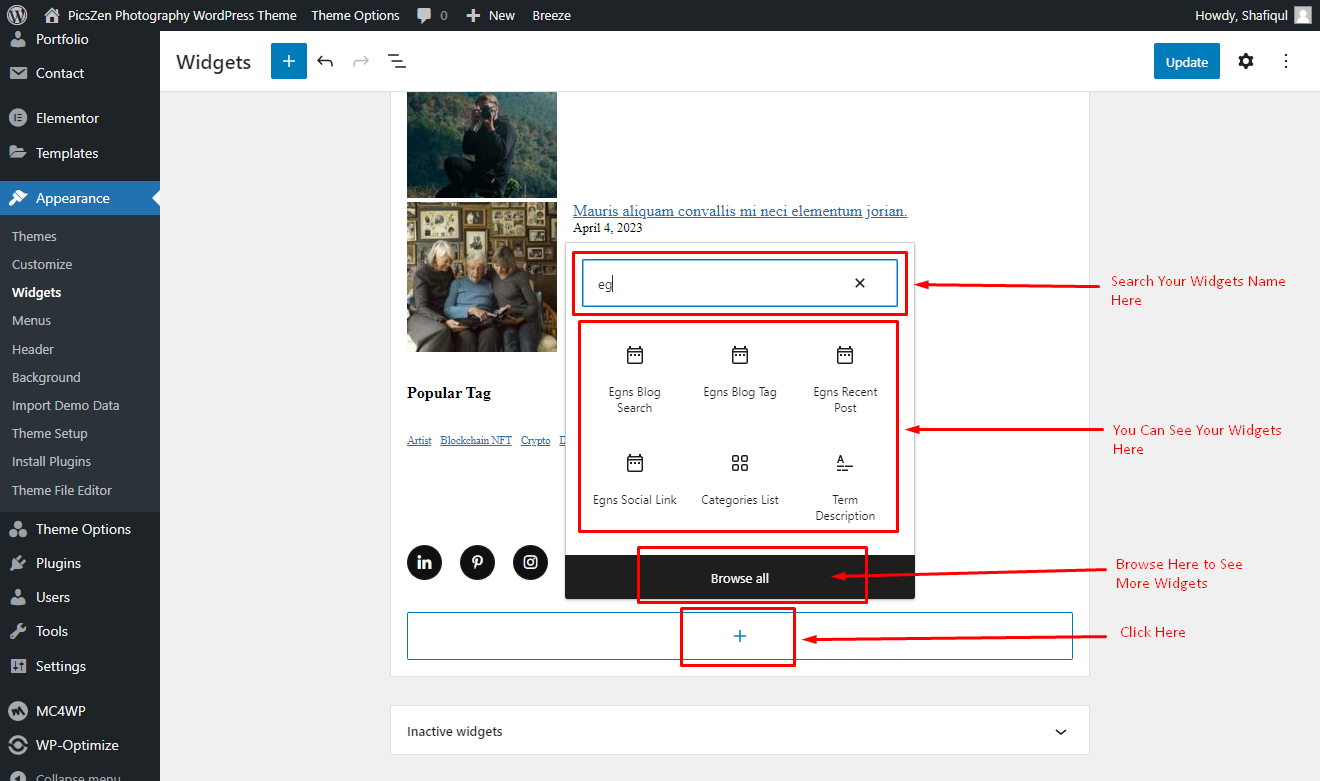This screenshot has width=1320, height=781.
Task: Go to Themes submenu
Action: (x=34, y=236)
